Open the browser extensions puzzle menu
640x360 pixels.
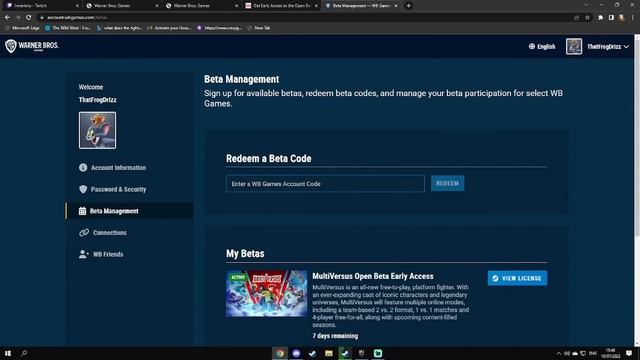[x=600, y=18]
